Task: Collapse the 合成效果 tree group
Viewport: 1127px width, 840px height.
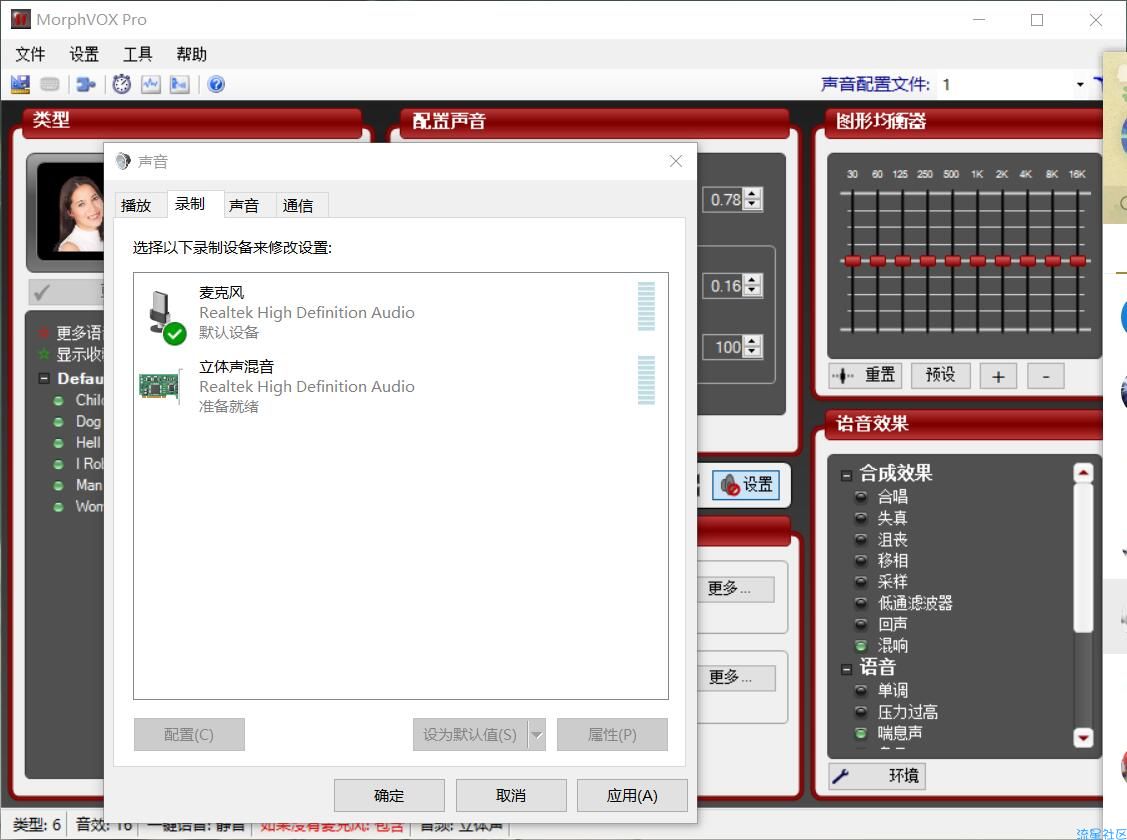Action: (x=846, y=475)
